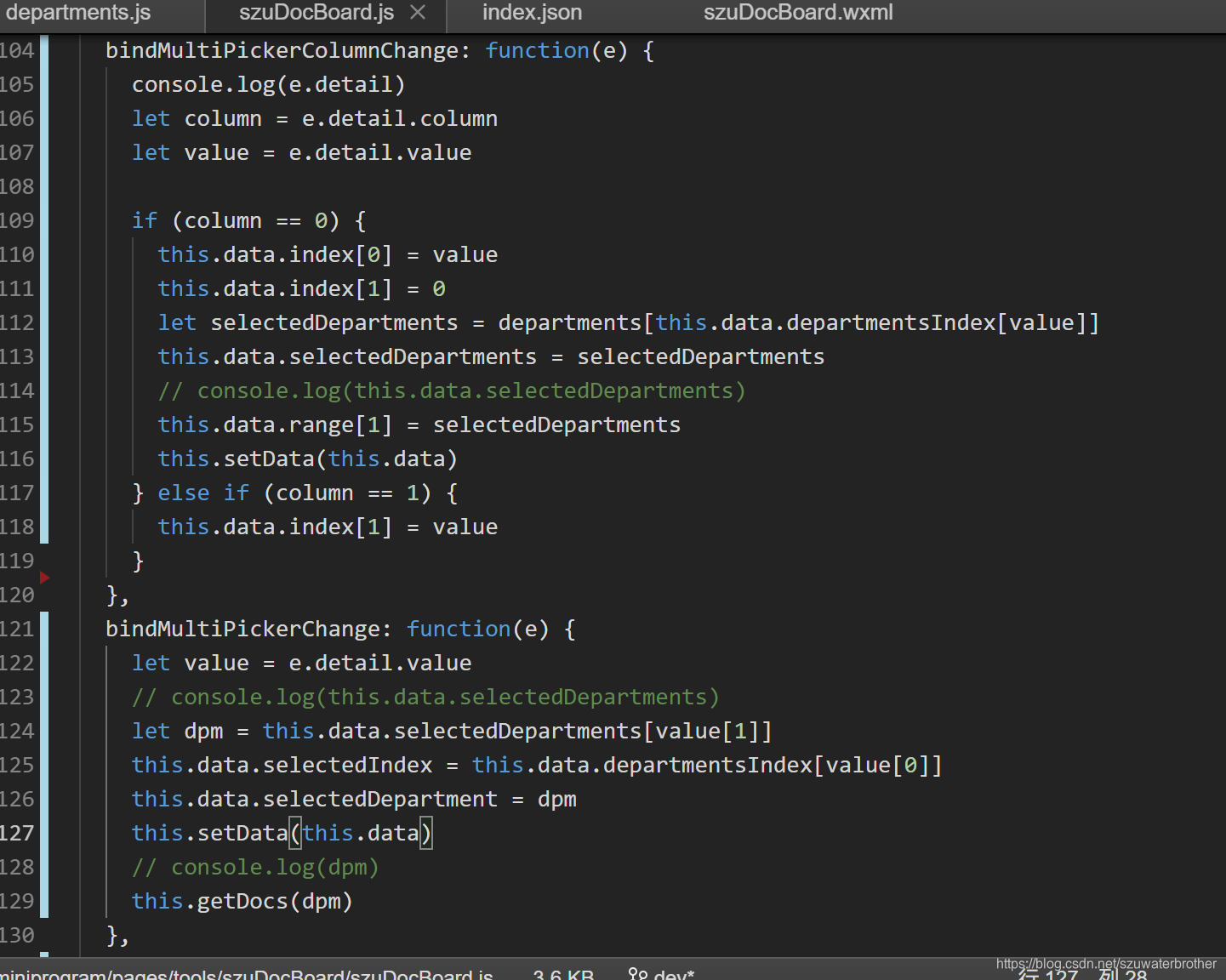Click the red arrow marker in the gutter
The height and width of the screenshot is (980, 1226).
point(44,578)
